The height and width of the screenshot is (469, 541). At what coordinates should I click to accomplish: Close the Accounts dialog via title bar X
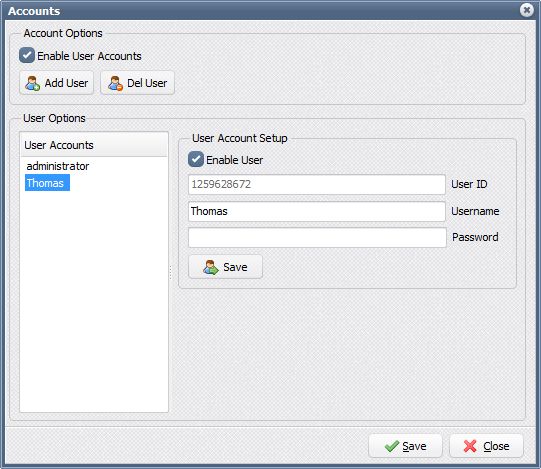527,10
